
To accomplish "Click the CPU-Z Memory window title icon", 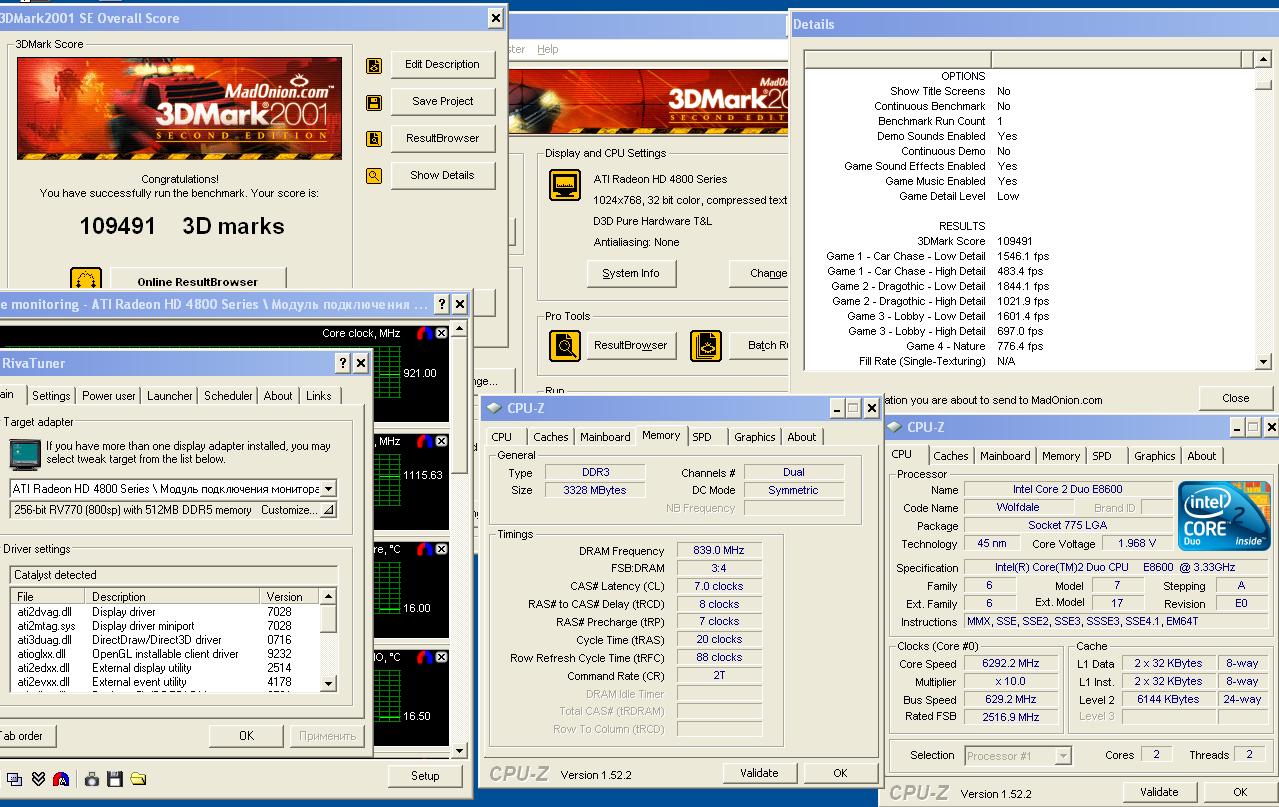I will 494,408.
